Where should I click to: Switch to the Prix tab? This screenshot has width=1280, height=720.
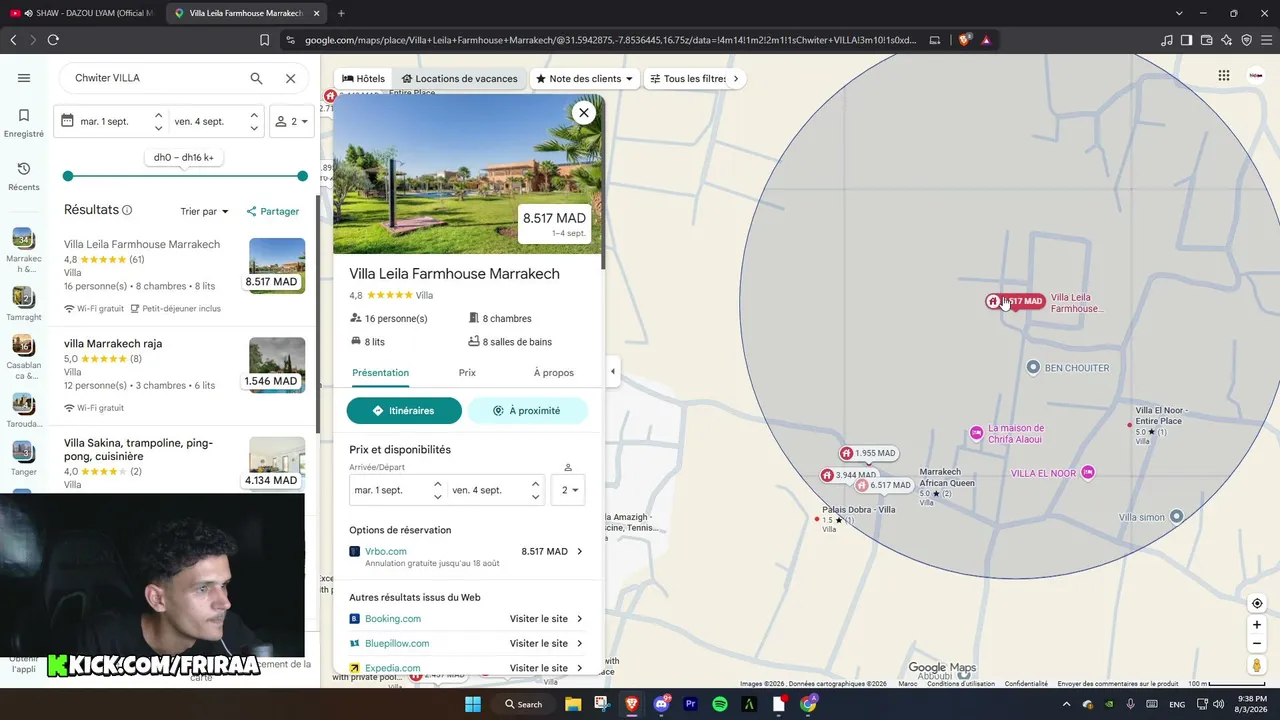tap(467, 373)
